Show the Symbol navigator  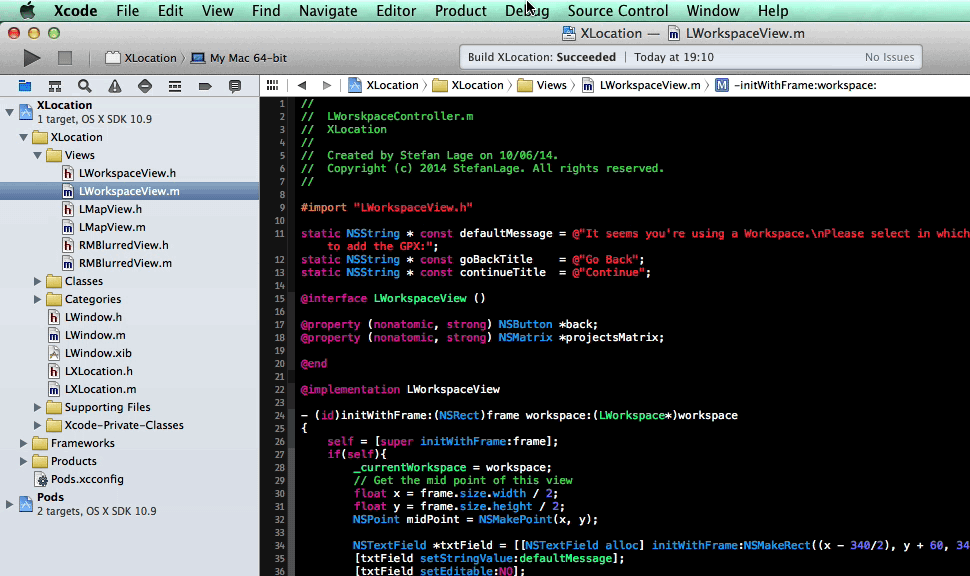[x=55, y=86]
